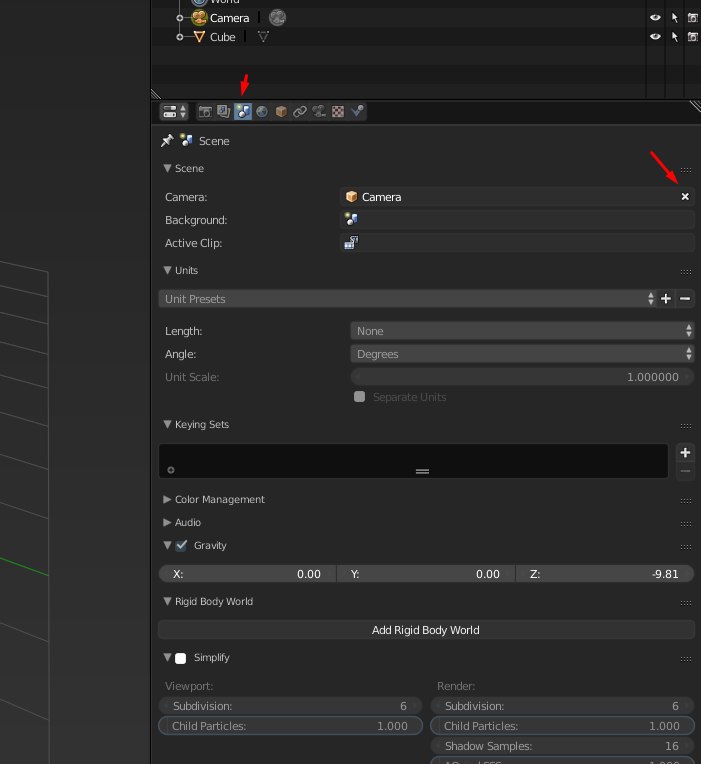
Task: Toggle Cube selectability arrow
Action: point(675,37)
